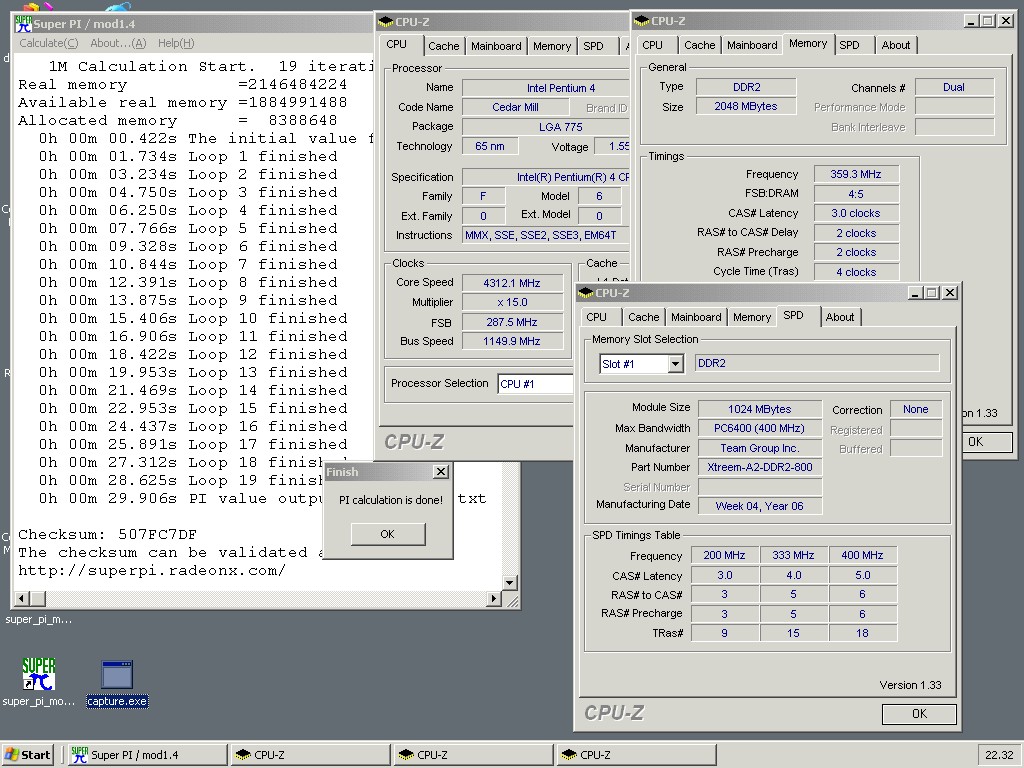Switch to the Cache tab in the Timings CPU-Z window

(699, 45)
